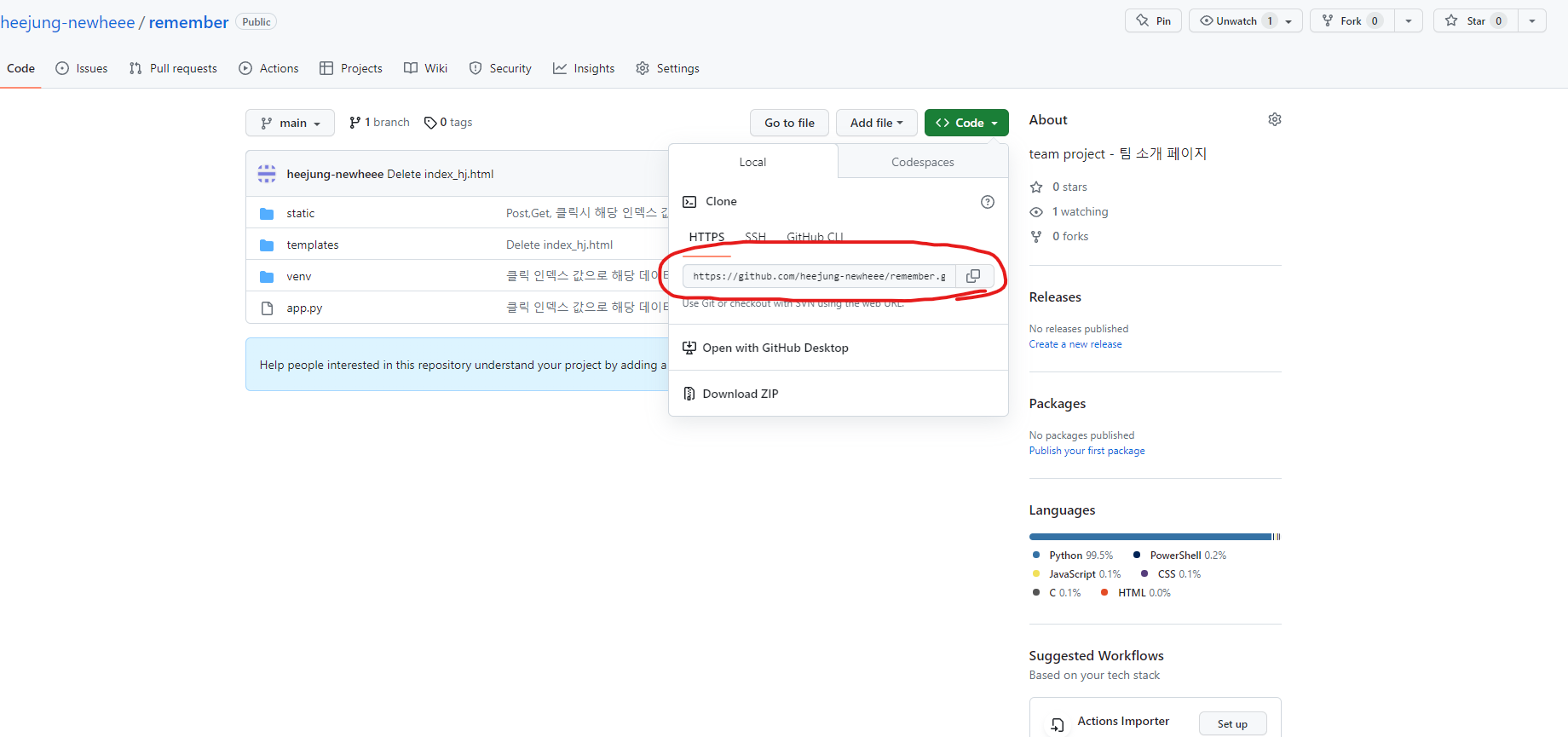The width and height of the screenshot is (1568, 737).
Task: Click the heejung-newheee avatar icon
Action: pyautogui.click(x=267, y=174)
